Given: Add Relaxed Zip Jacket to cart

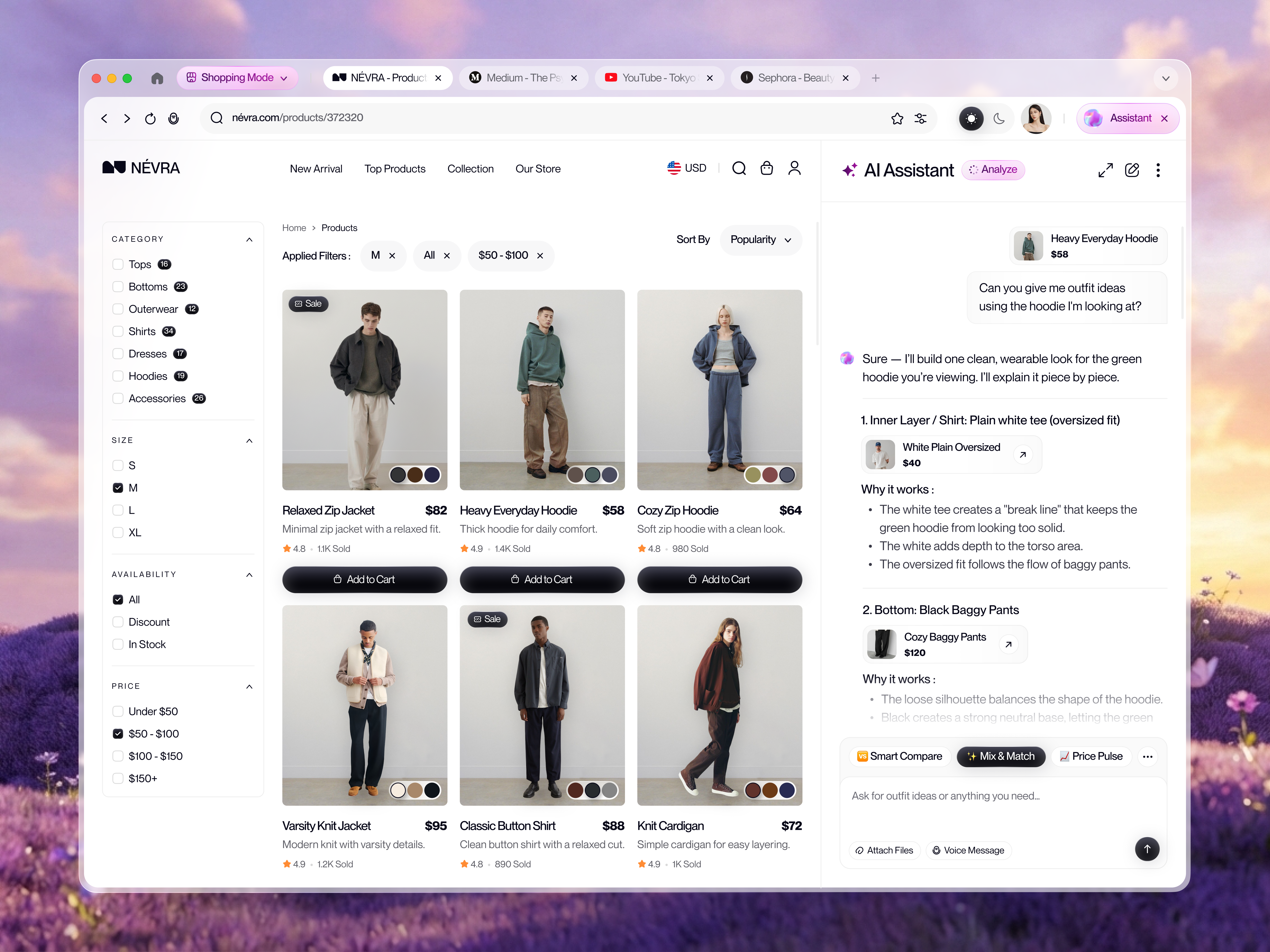Looking at the screenshot, I should pos(364,580).
